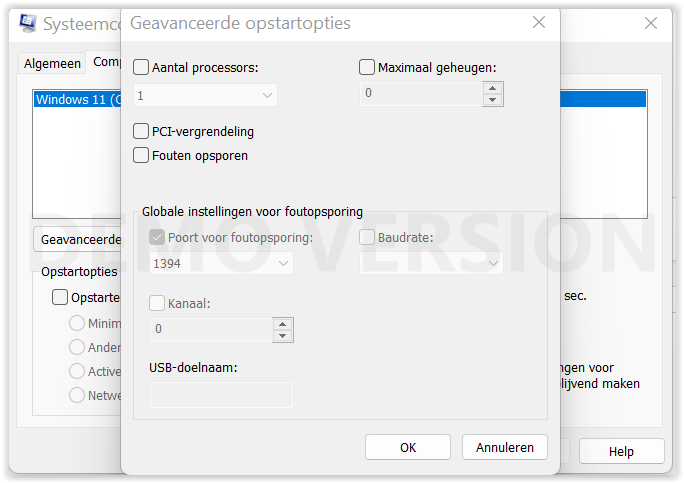Toggle the PCI-vergrendeling checkbox

(x=141, y=131)
